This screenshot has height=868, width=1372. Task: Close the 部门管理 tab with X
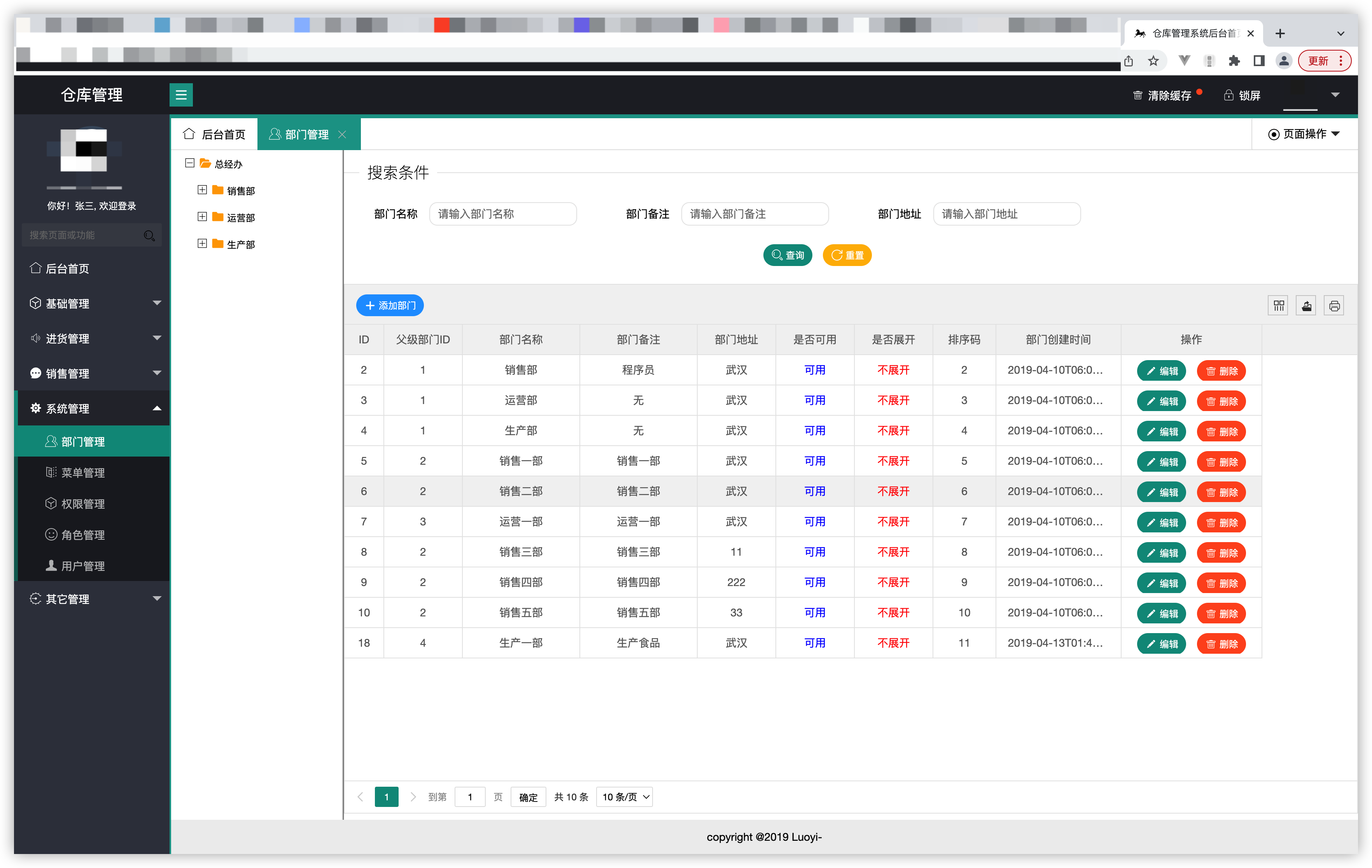point(343,135)
